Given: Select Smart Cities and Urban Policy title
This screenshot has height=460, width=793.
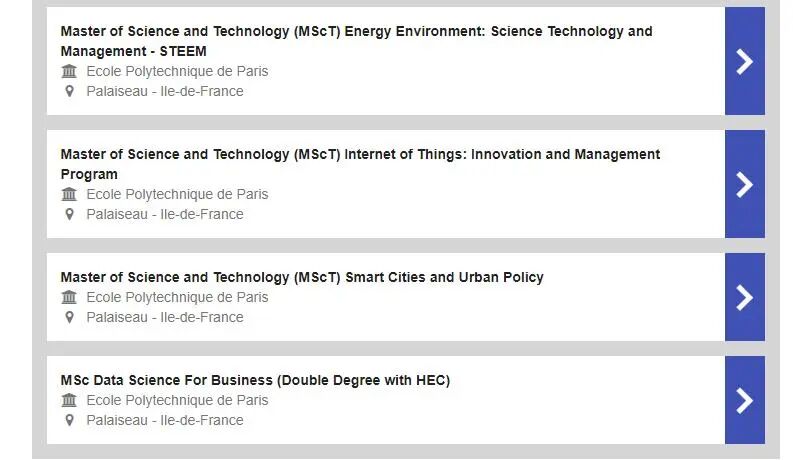Looking at the screenshot, I should click(x=302, y=277).
